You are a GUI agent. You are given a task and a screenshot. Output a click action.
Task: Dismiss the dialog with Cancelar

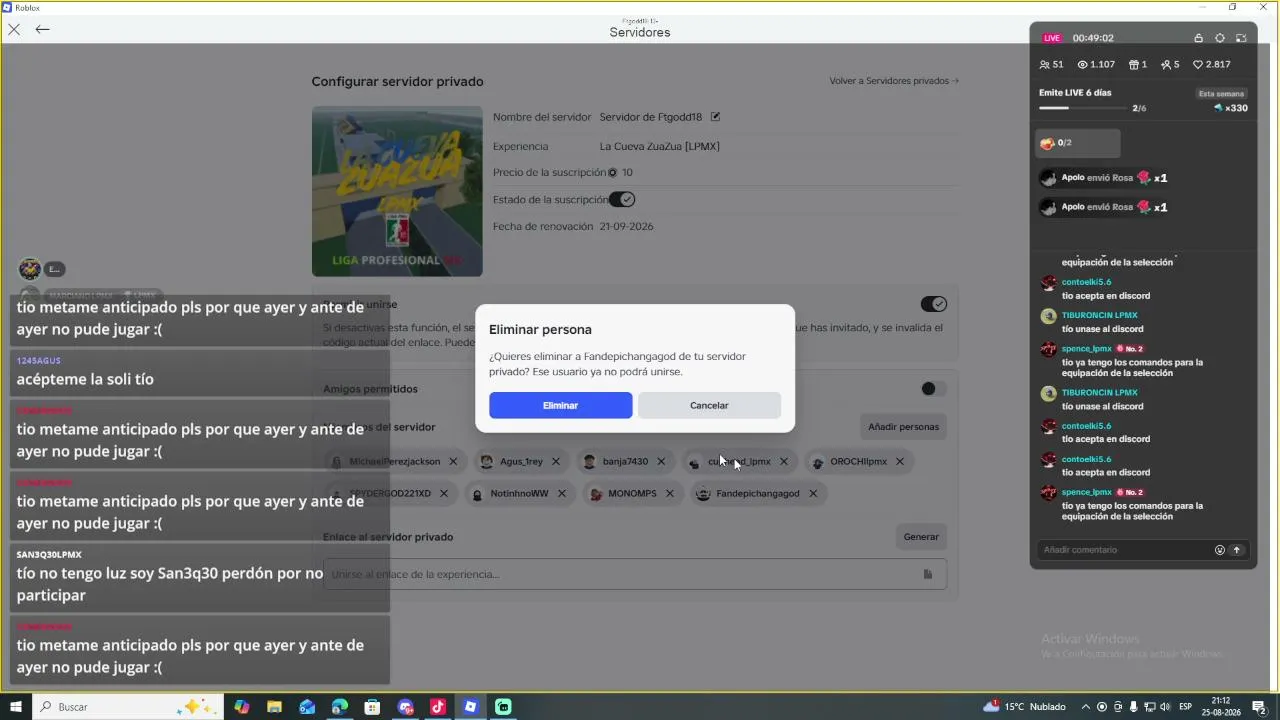tap(709, 405)
